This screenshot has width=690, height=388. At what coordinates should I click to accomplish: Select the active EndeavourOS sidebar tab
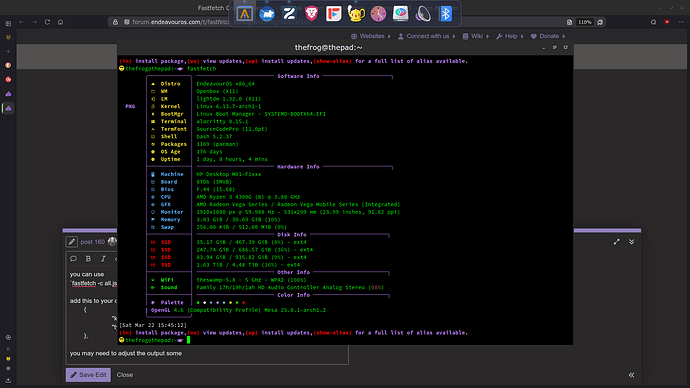tap(8, 108)
